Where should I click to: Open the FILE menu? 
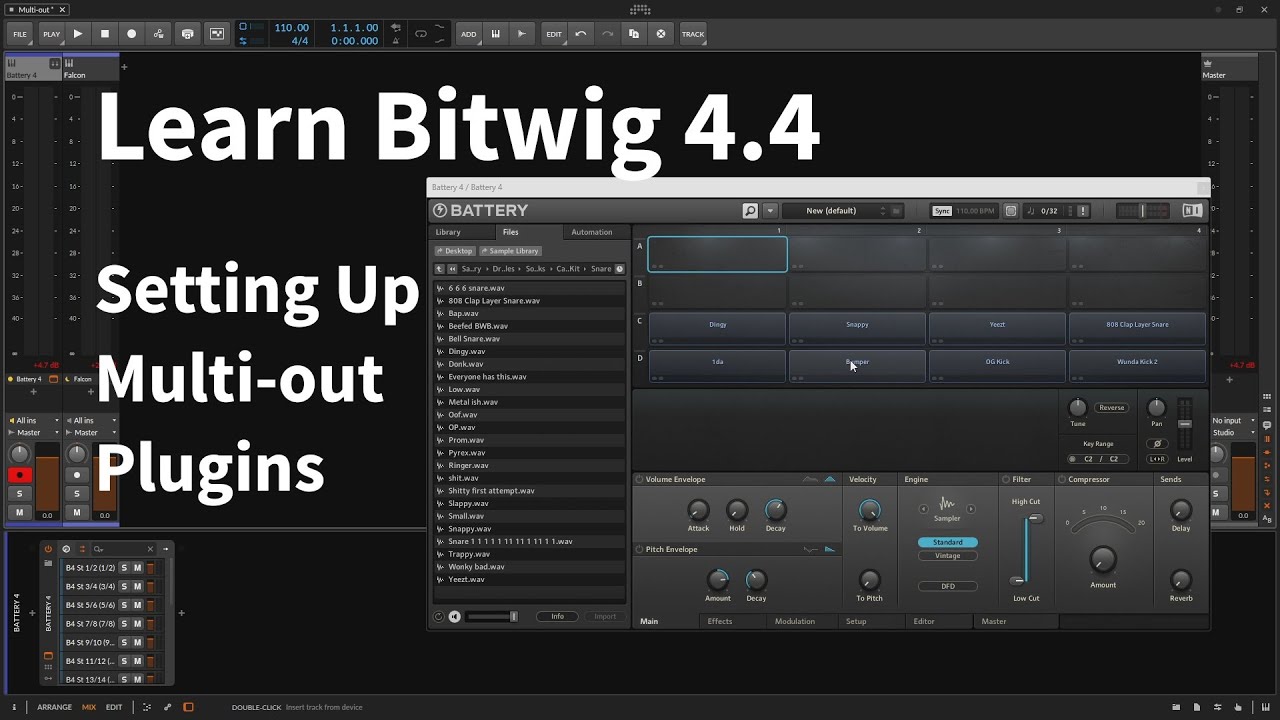[x=20, y=34]
